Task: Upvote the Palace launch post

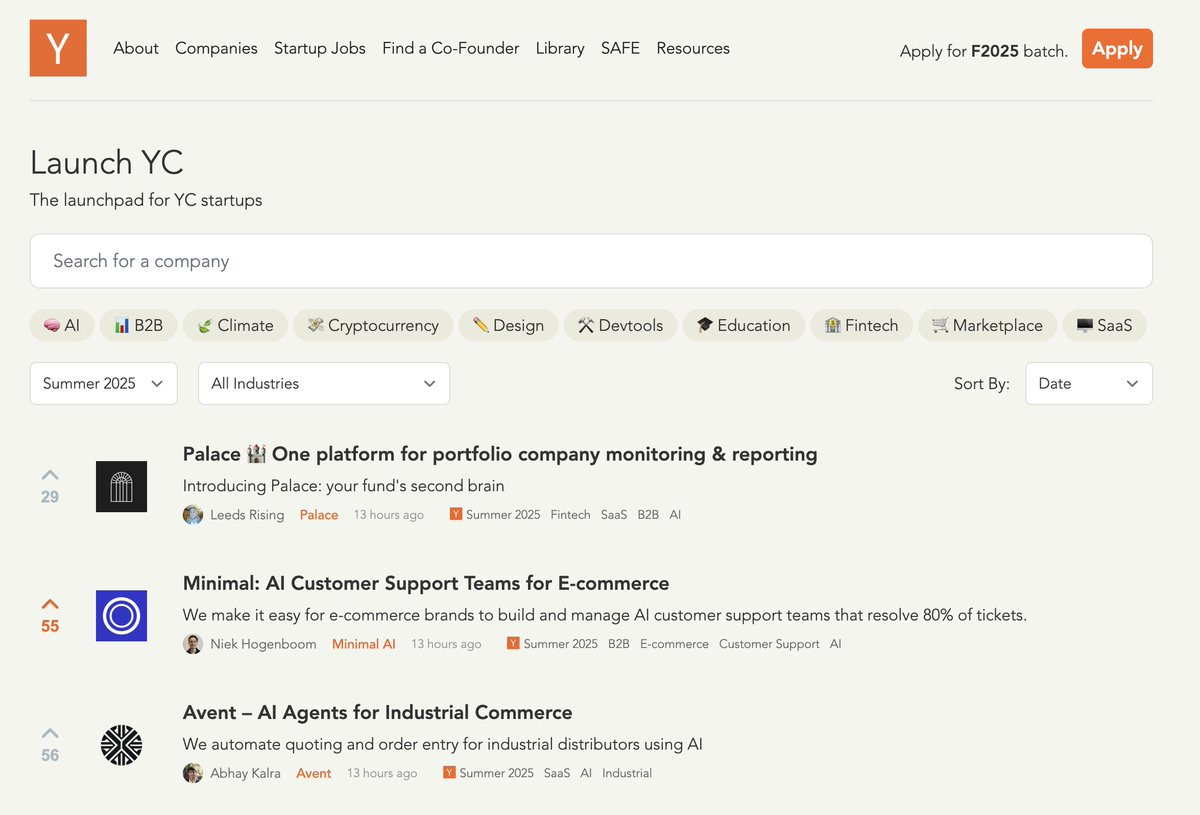Action: (x=50, y=475)
